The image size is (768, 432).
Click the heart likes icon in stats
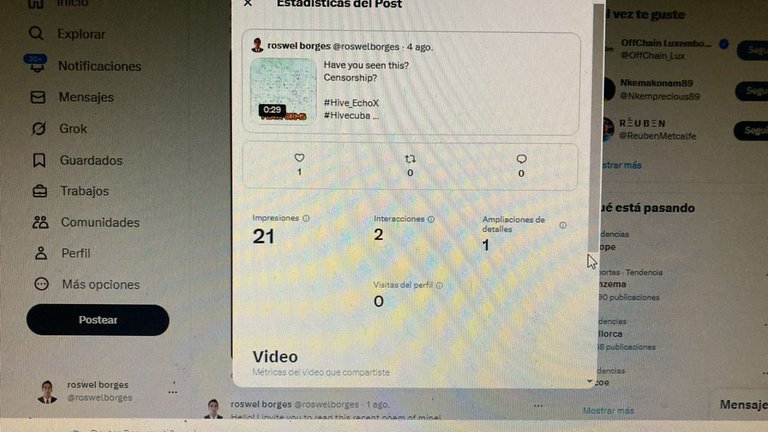[299, 158]
